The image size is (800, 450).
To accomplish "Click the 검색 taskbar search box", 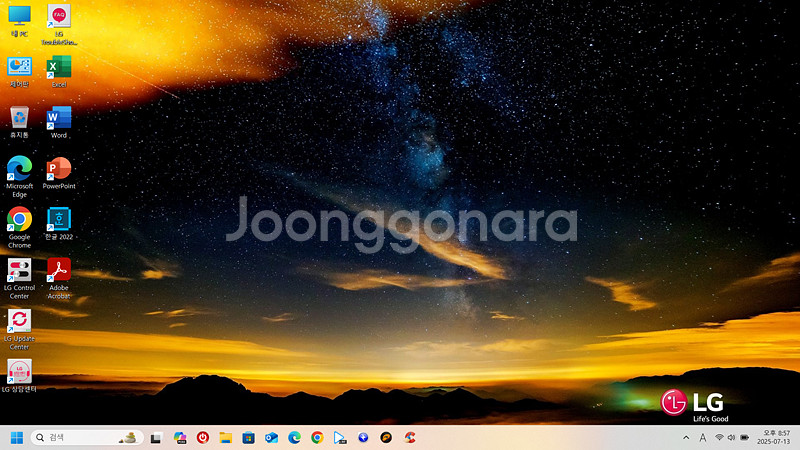I will point(87,438).
